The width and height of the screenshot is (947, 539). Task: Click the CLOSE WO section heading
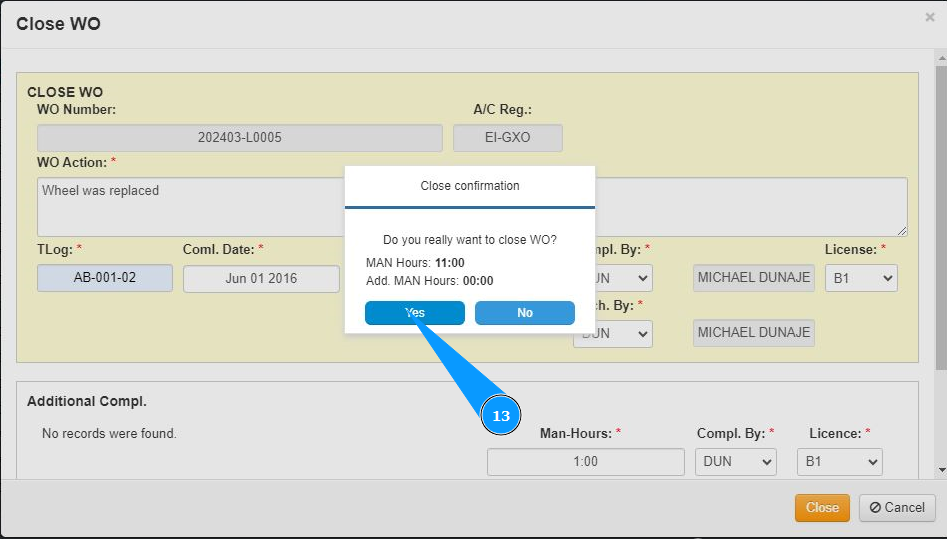click(x=65, y=92)
